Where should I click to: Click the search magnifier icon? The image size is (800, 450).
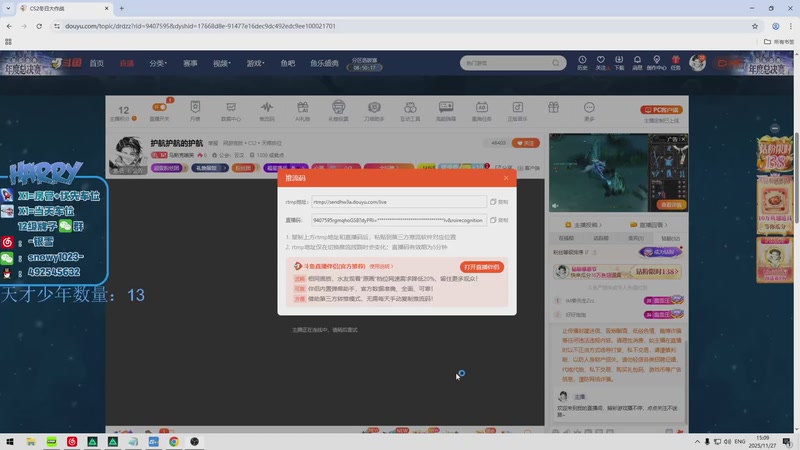pyautogui.click(x=556, y=63)
